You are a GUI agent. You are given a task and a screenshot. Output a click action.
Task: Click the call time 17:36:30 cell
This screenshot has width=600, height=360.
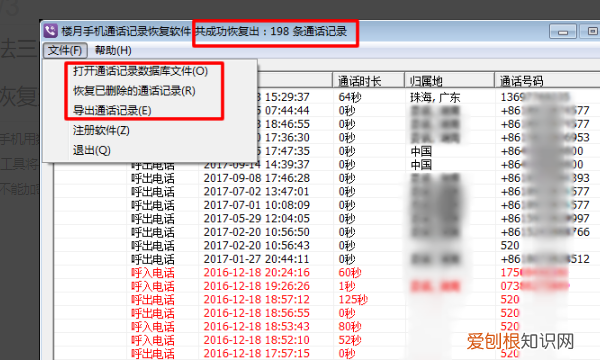[287, 138]
